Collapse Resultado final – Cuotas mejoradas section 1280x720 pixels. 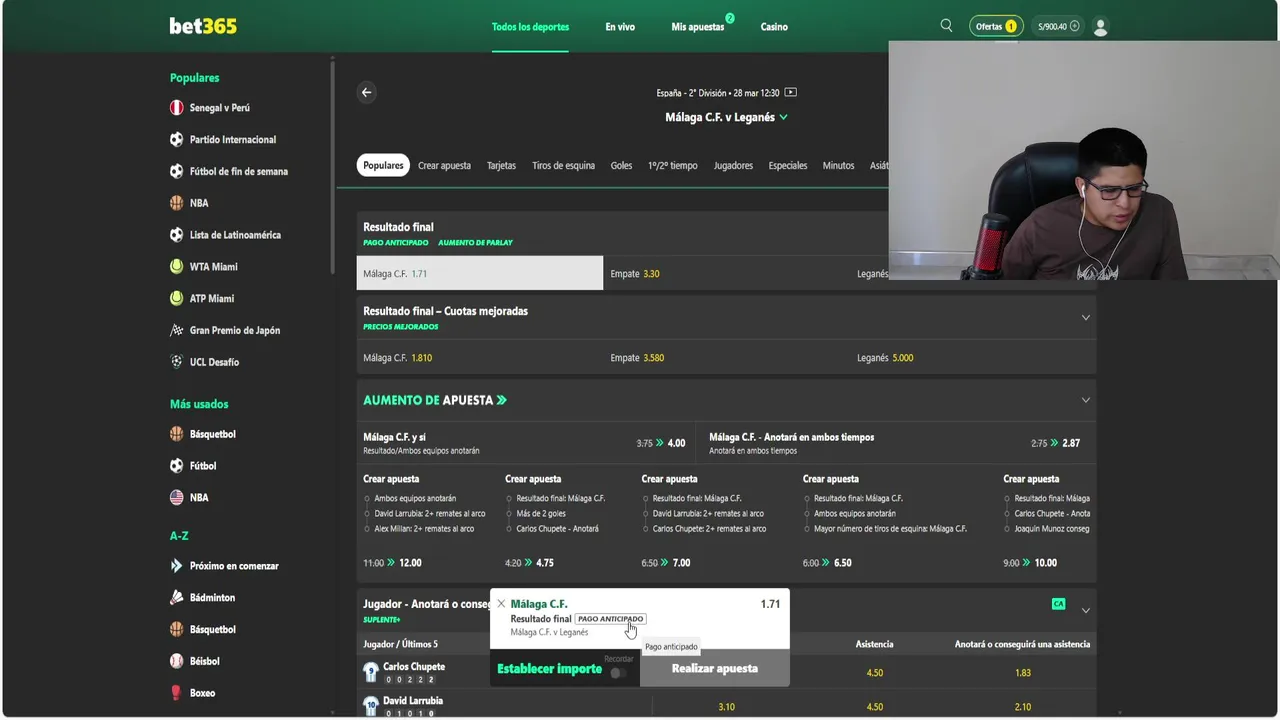(1085, 318)
